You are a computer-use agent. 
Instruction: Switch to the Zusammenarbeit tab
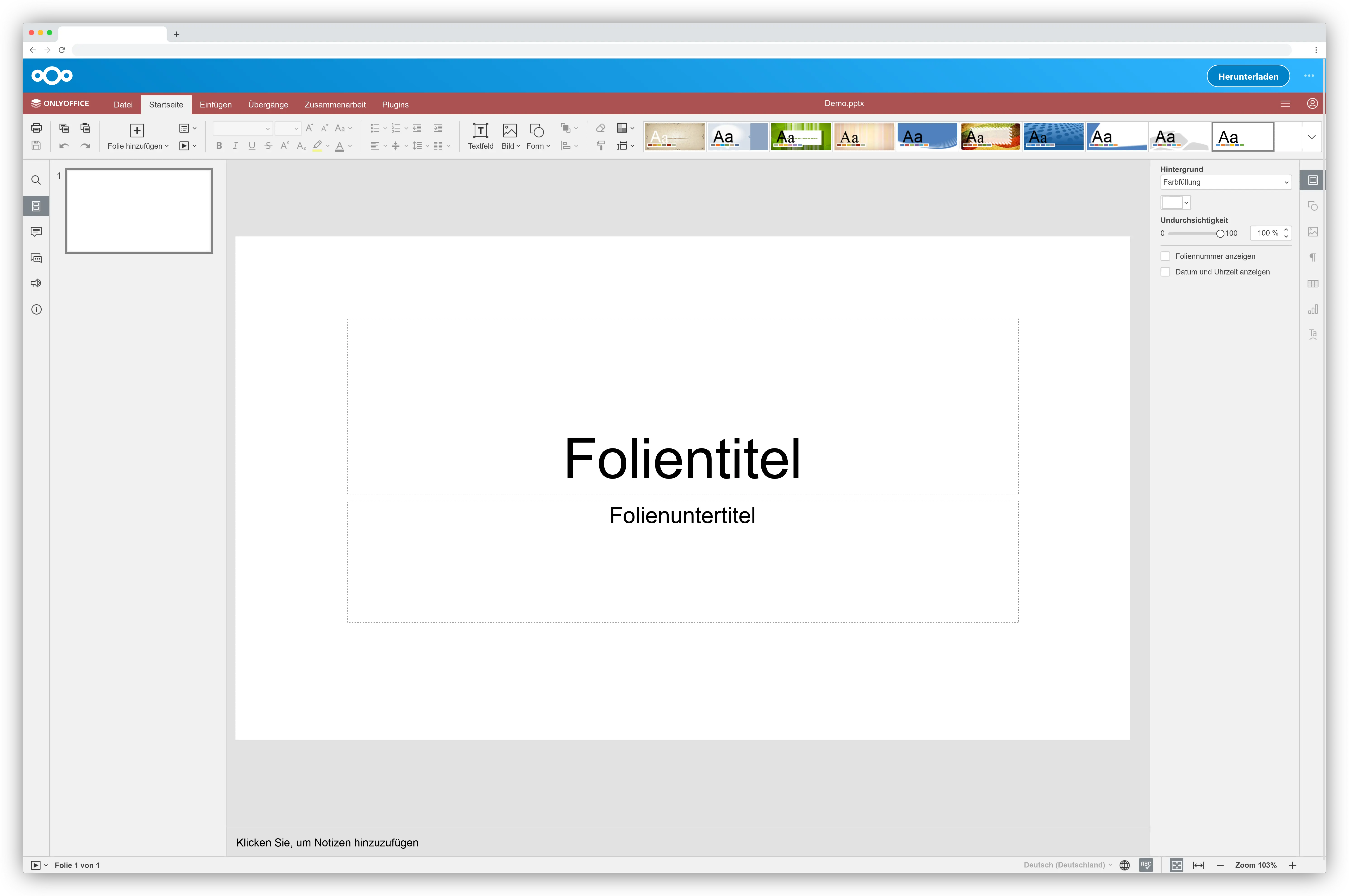[335, 105]
